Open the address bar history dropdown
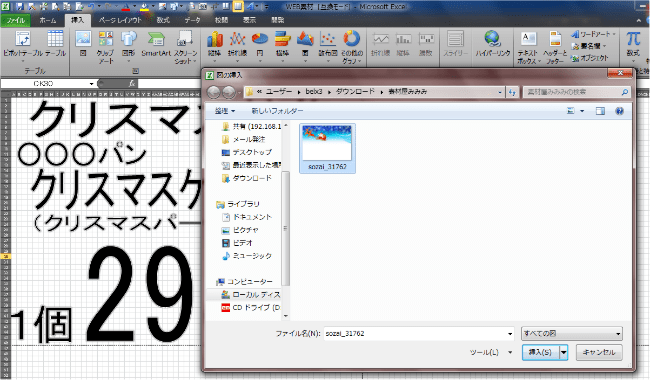The width and height of the screenshot is (650, 380). [500, 92]
